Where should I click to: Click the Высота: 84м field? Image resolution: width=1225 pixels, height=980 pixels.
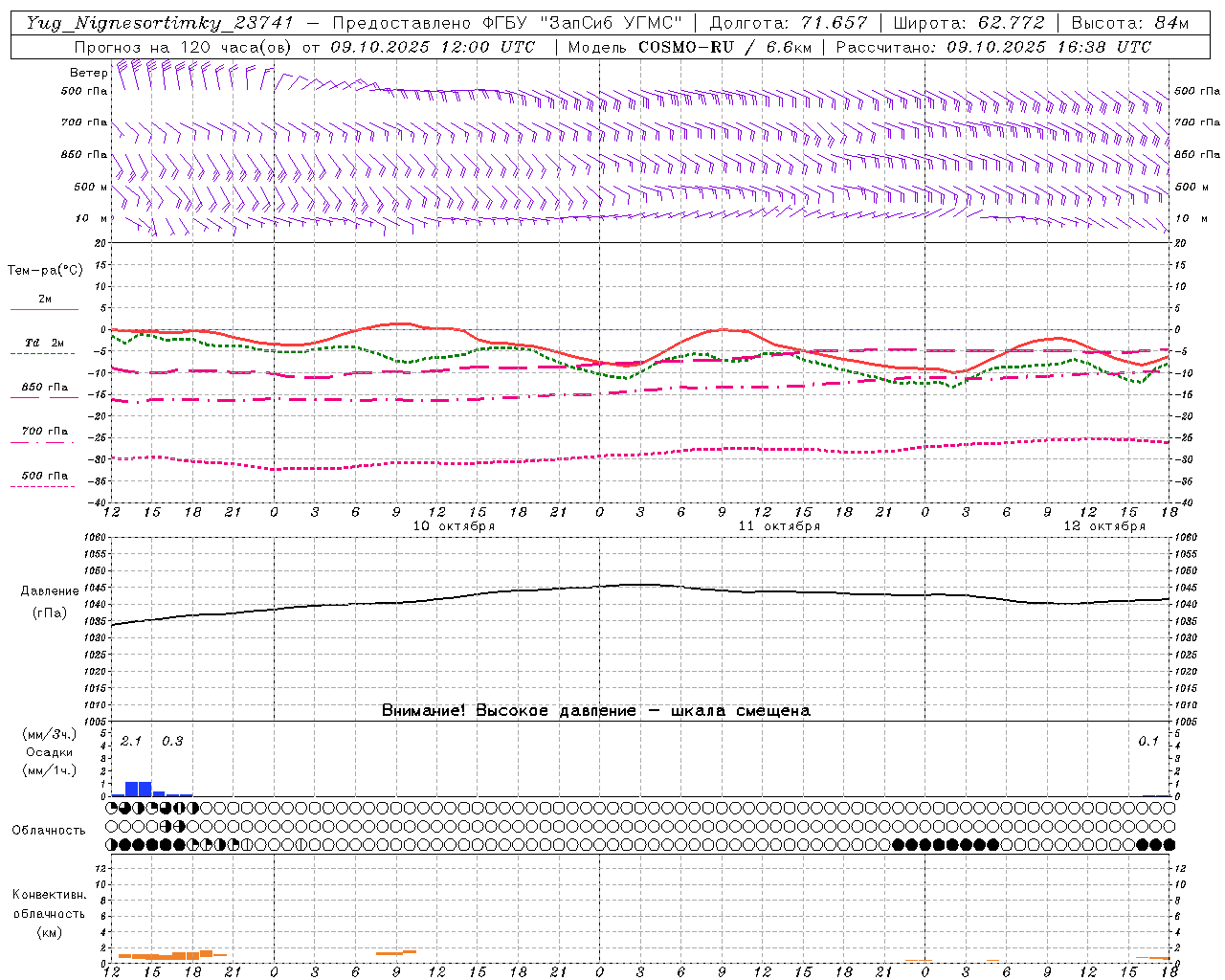tap(1130, 23)
